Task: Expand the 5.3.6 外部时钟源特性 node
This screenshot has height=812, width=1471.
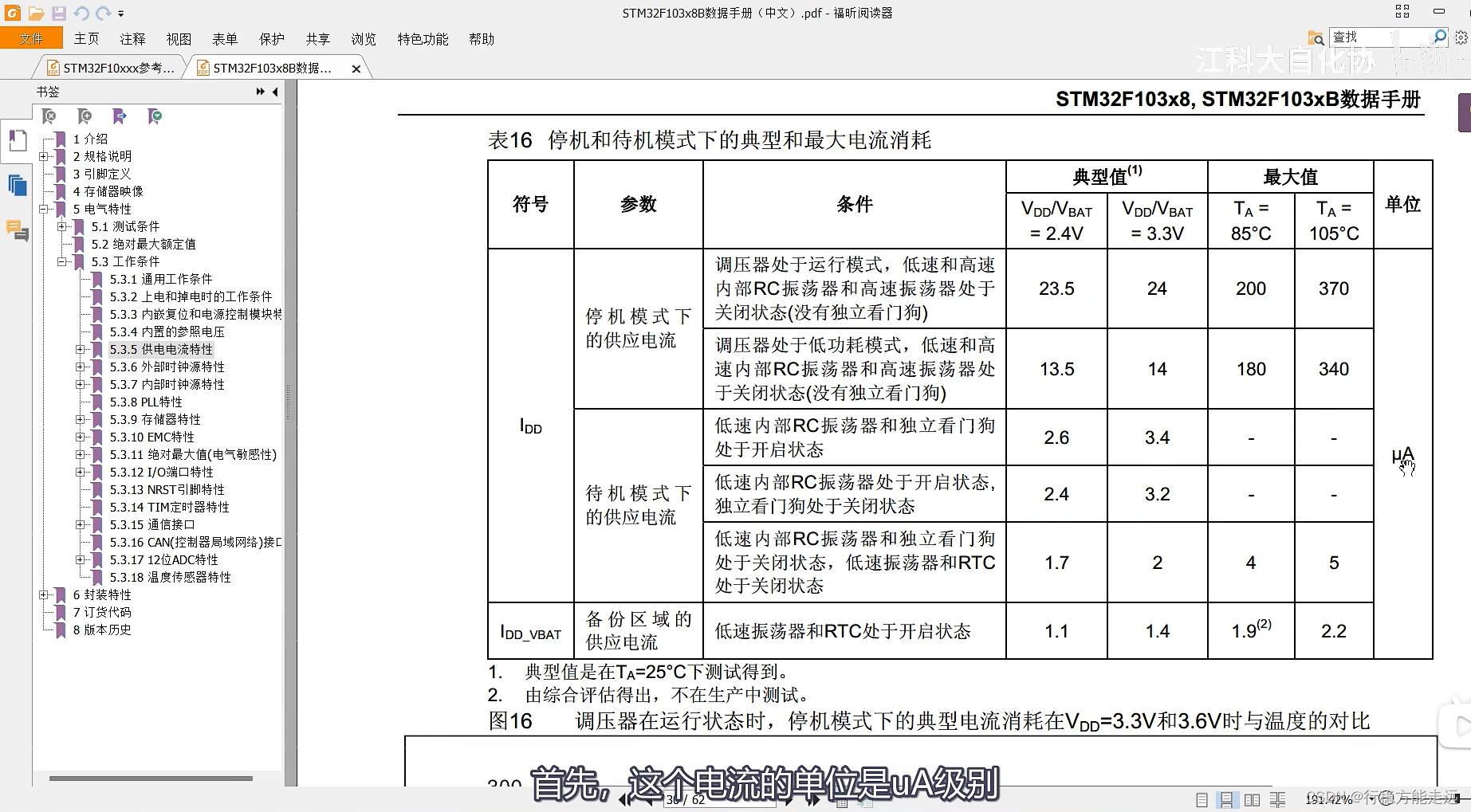Action: tap(80, 367)
